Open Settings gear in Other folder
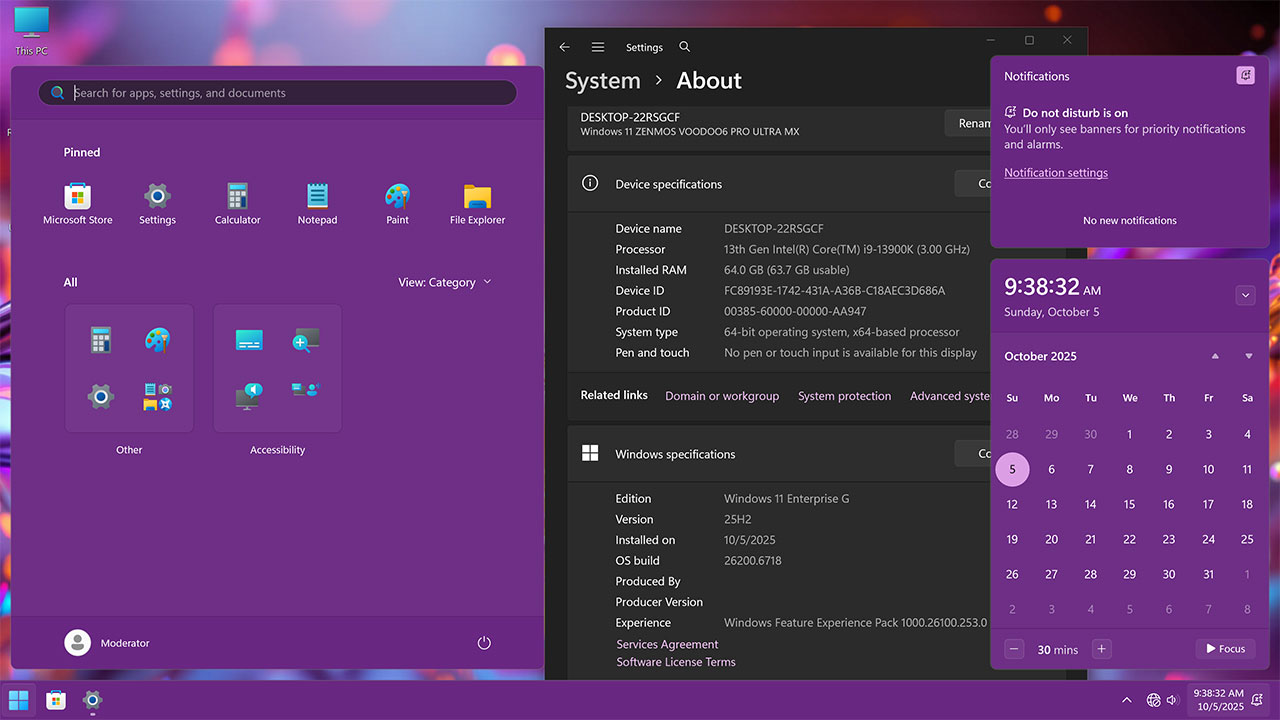1280x720 pixels. coord(100,397)
